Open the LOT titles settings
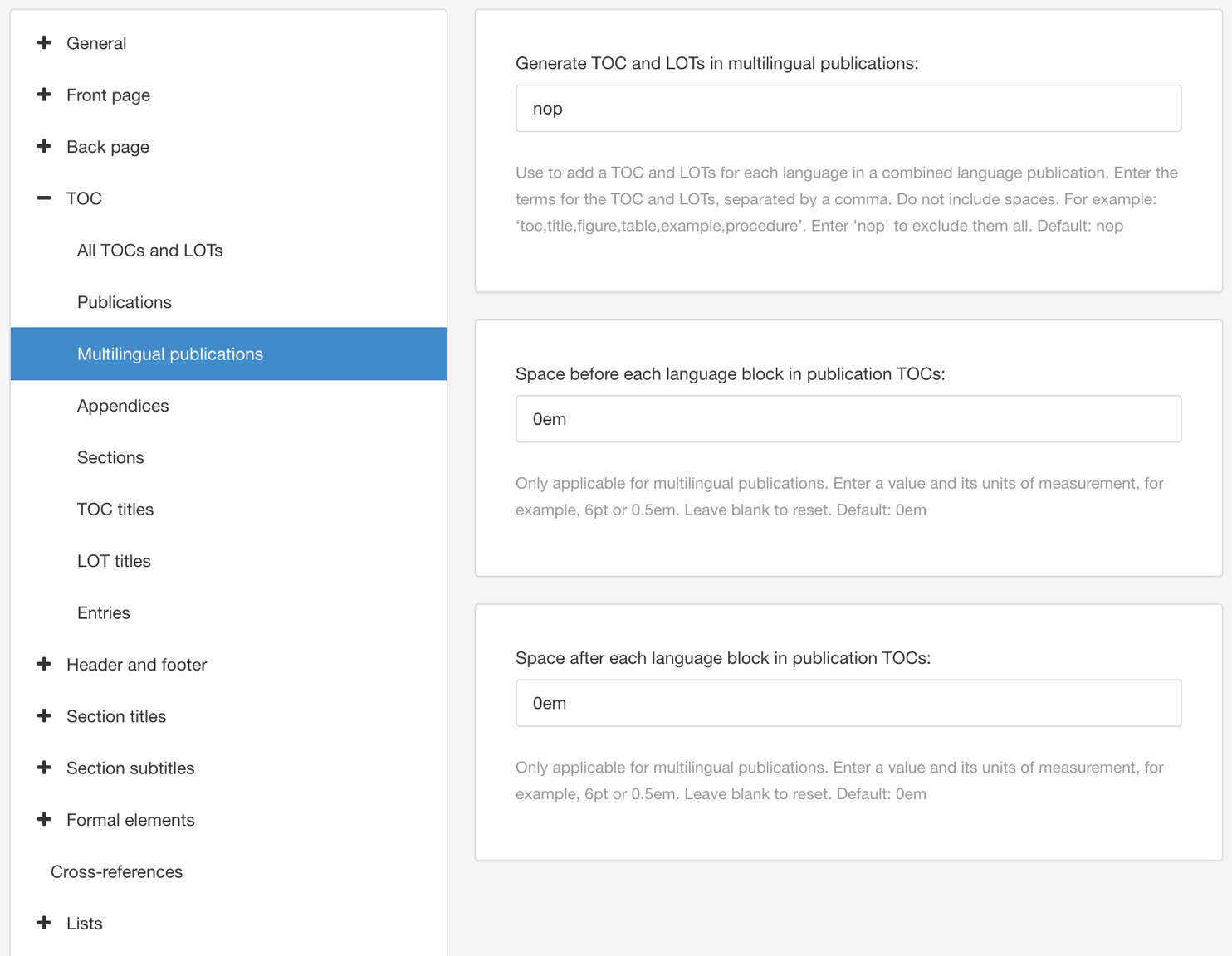 (114, 561)
